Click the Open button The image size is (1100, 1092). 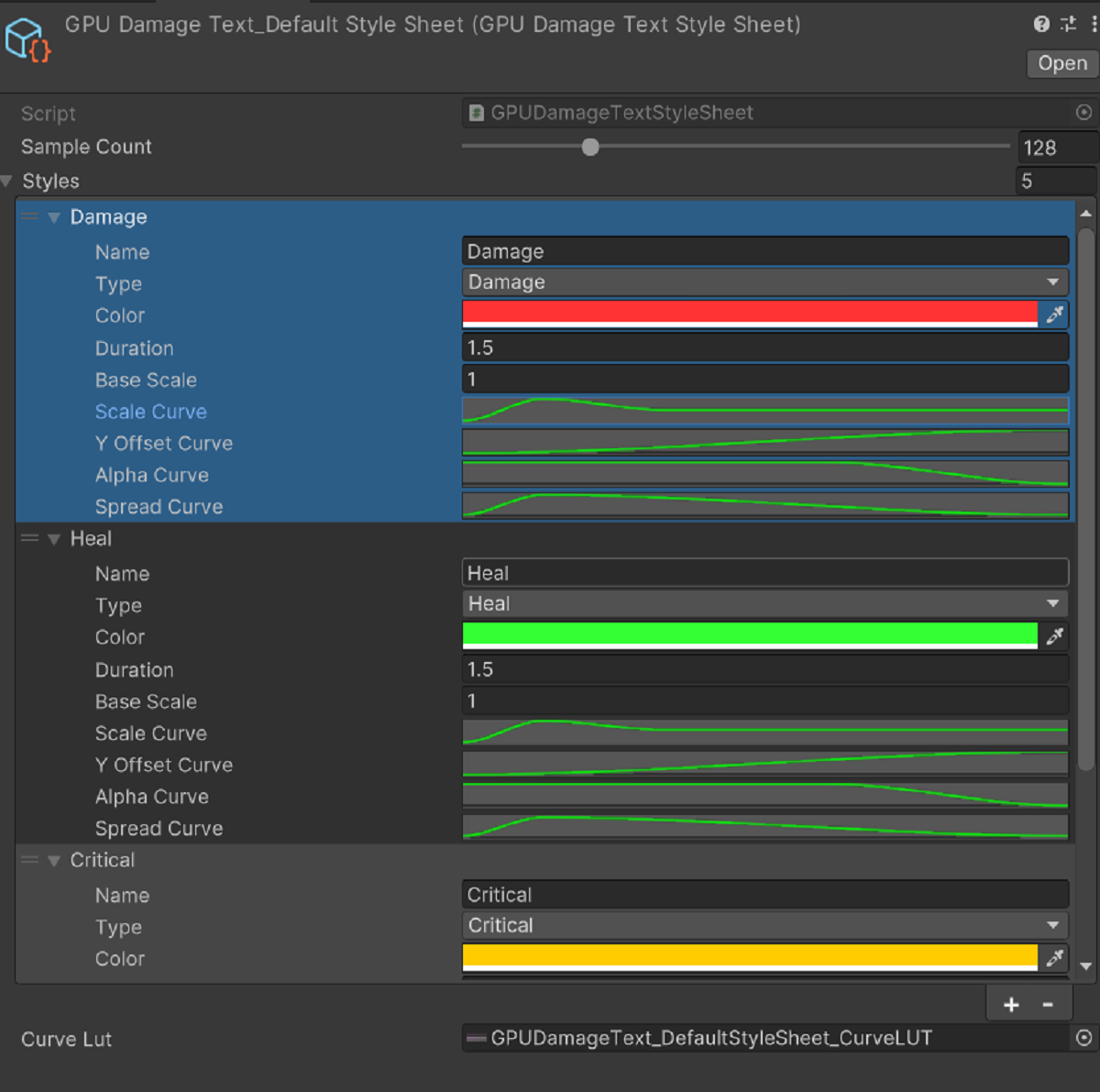(1062, 63)
